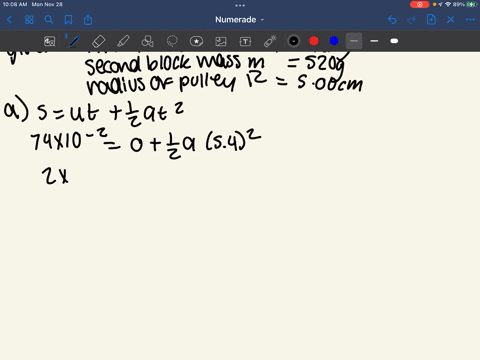
Task: Select the zoom window tool
Action: pos(50,41)
